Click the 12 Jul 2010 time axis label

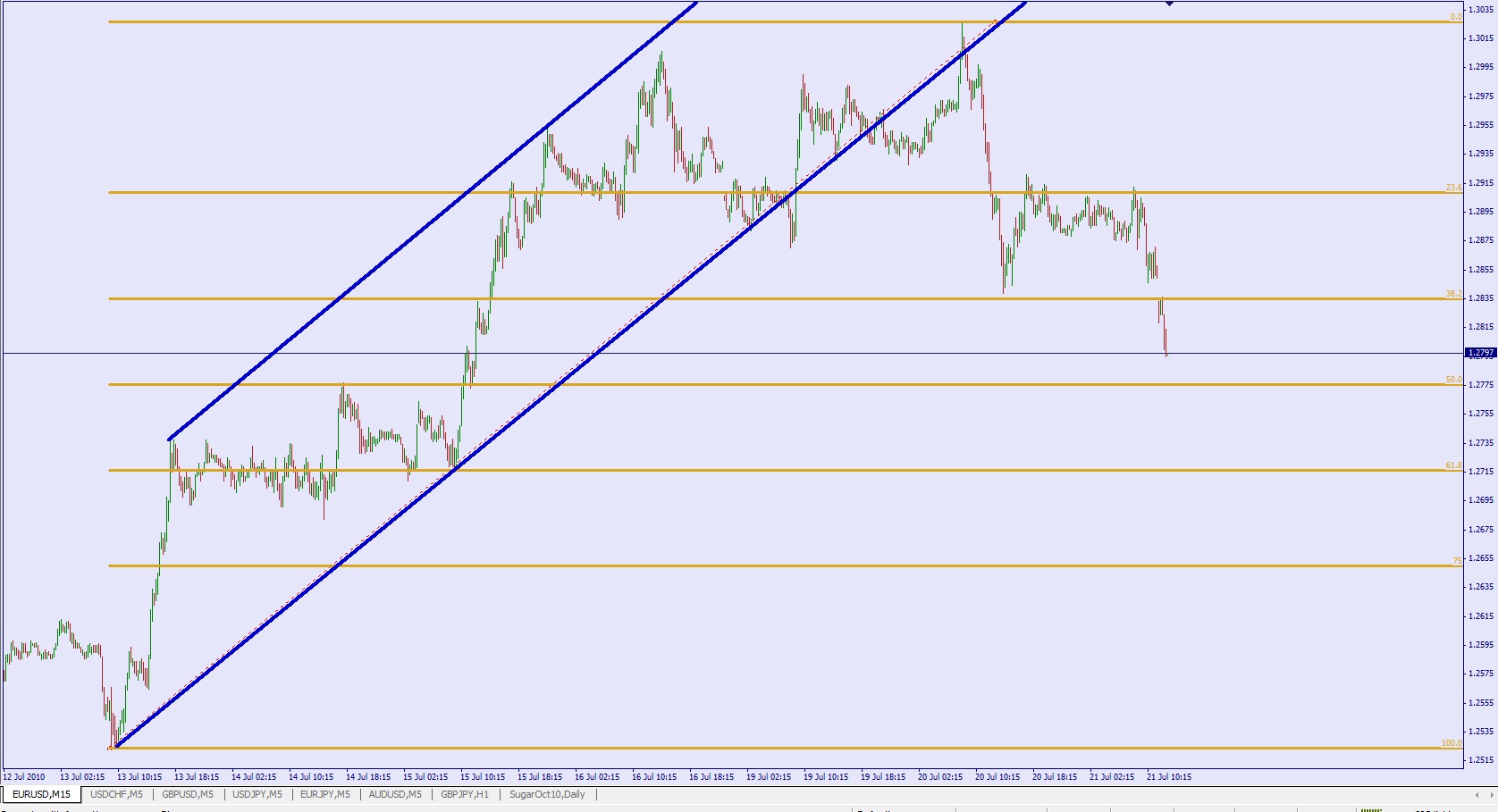point(24,777)
